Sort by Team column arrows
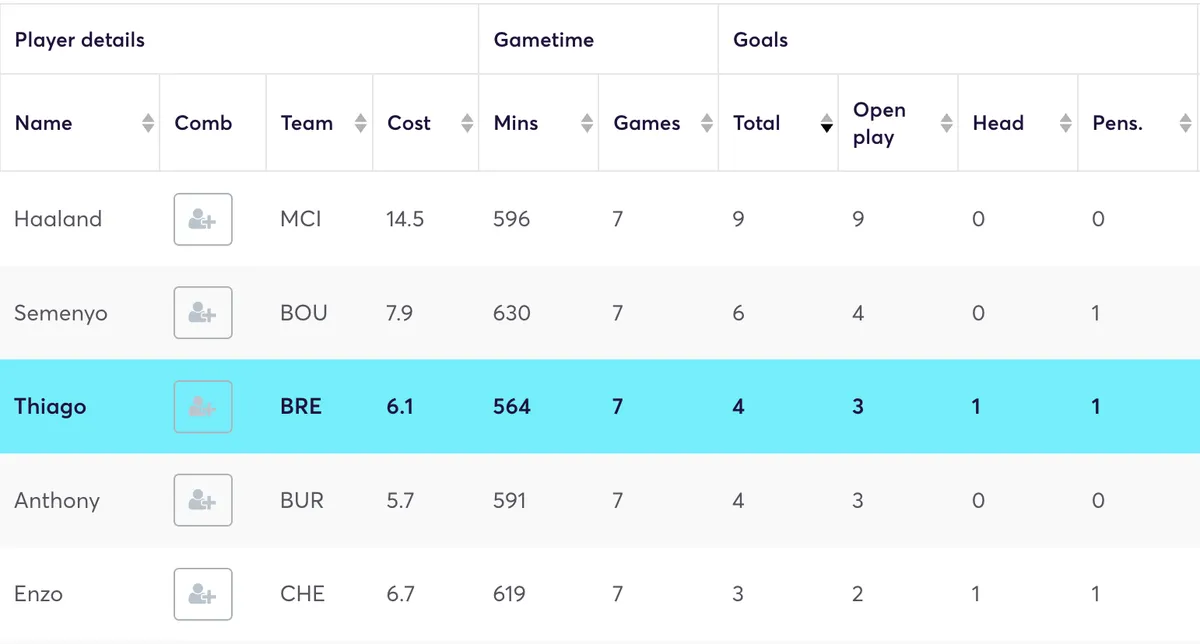 click(361, 123)
